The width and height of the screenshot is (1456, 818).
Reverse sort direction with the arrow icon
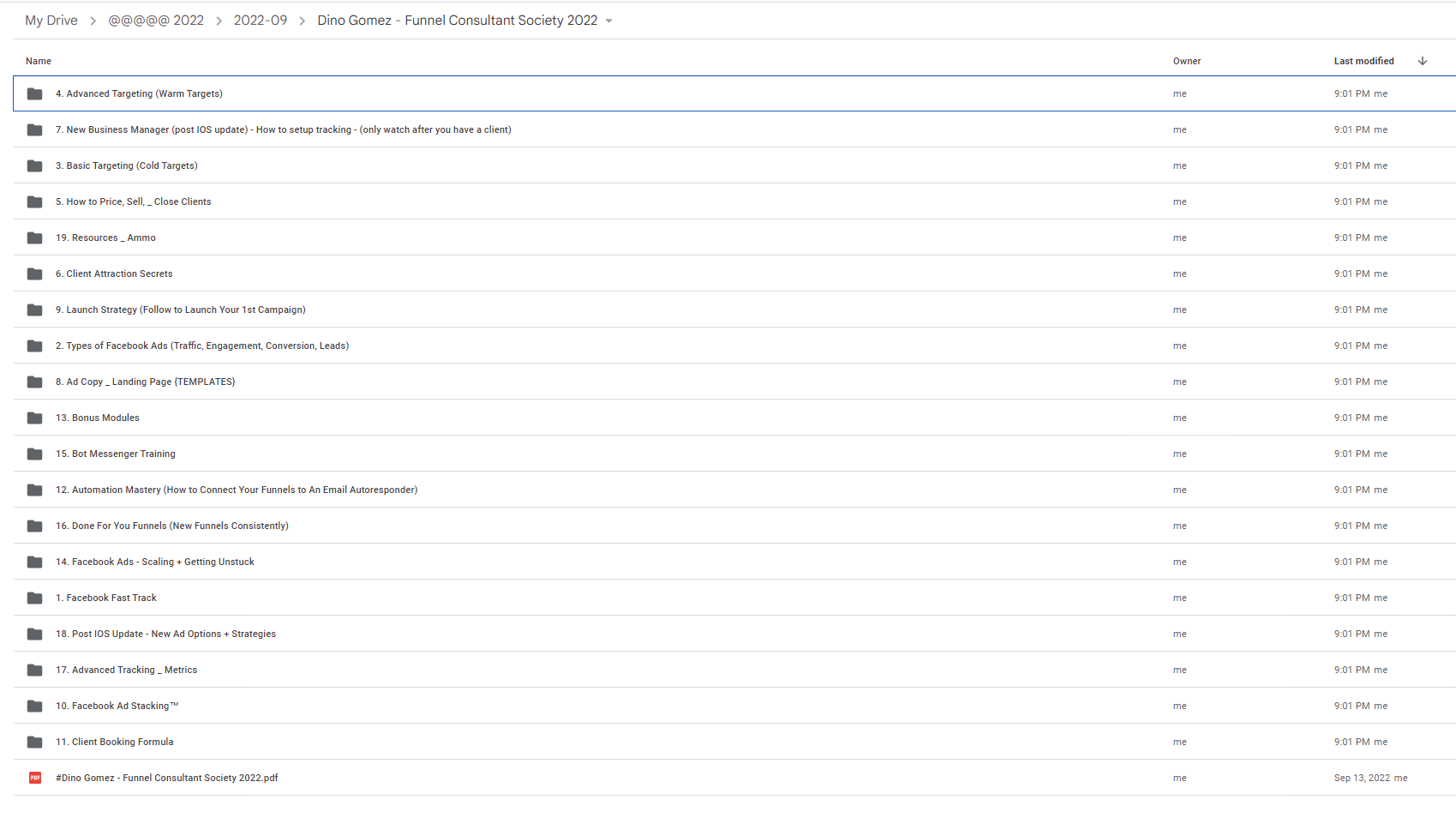coord(1423,61)
